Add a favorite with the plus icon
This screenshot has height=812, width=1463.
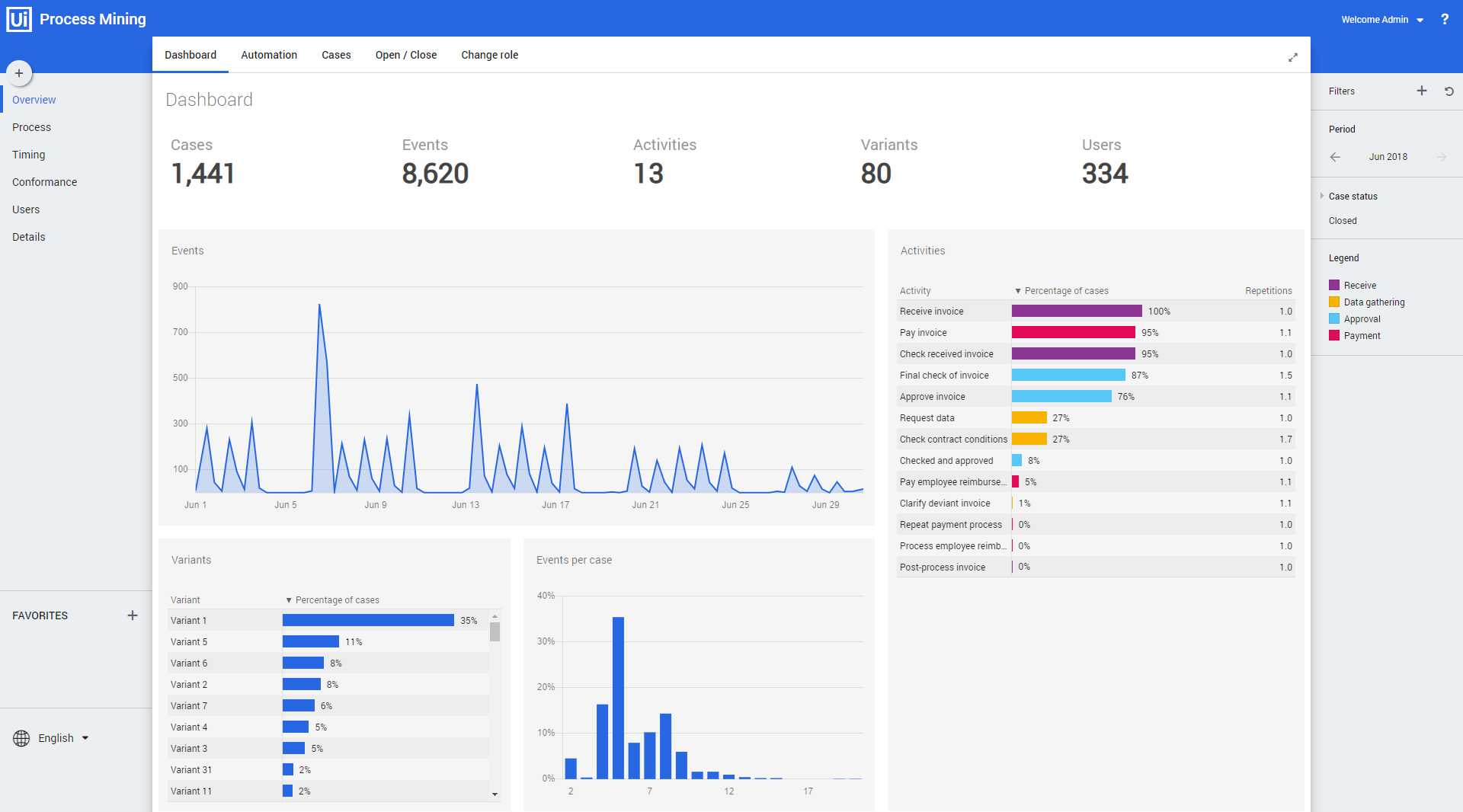(x=133, y=615)
